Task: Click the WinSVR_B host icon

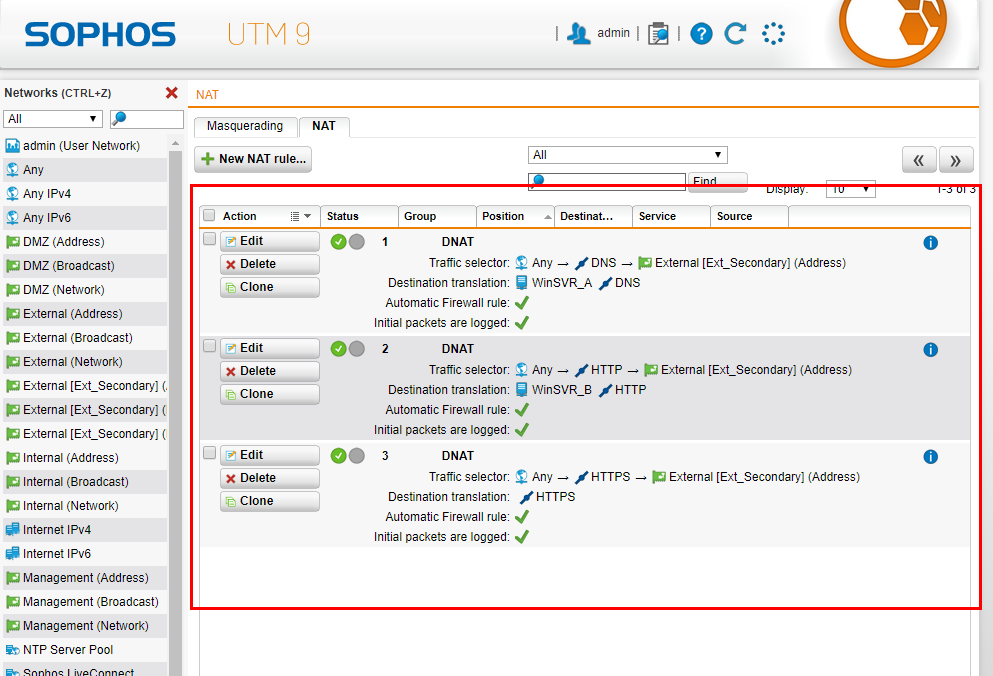Action: pyautogui.click(x=521, y=390)
